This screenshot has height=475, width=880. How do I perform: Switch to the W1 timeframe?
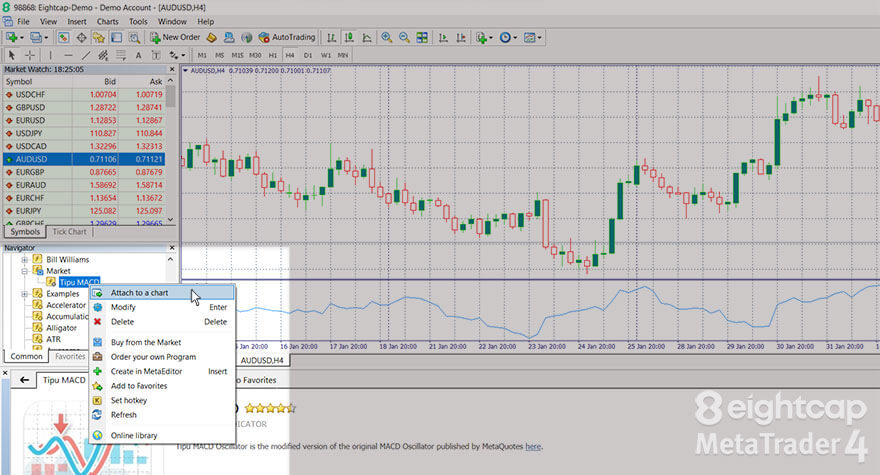point(326,55)
